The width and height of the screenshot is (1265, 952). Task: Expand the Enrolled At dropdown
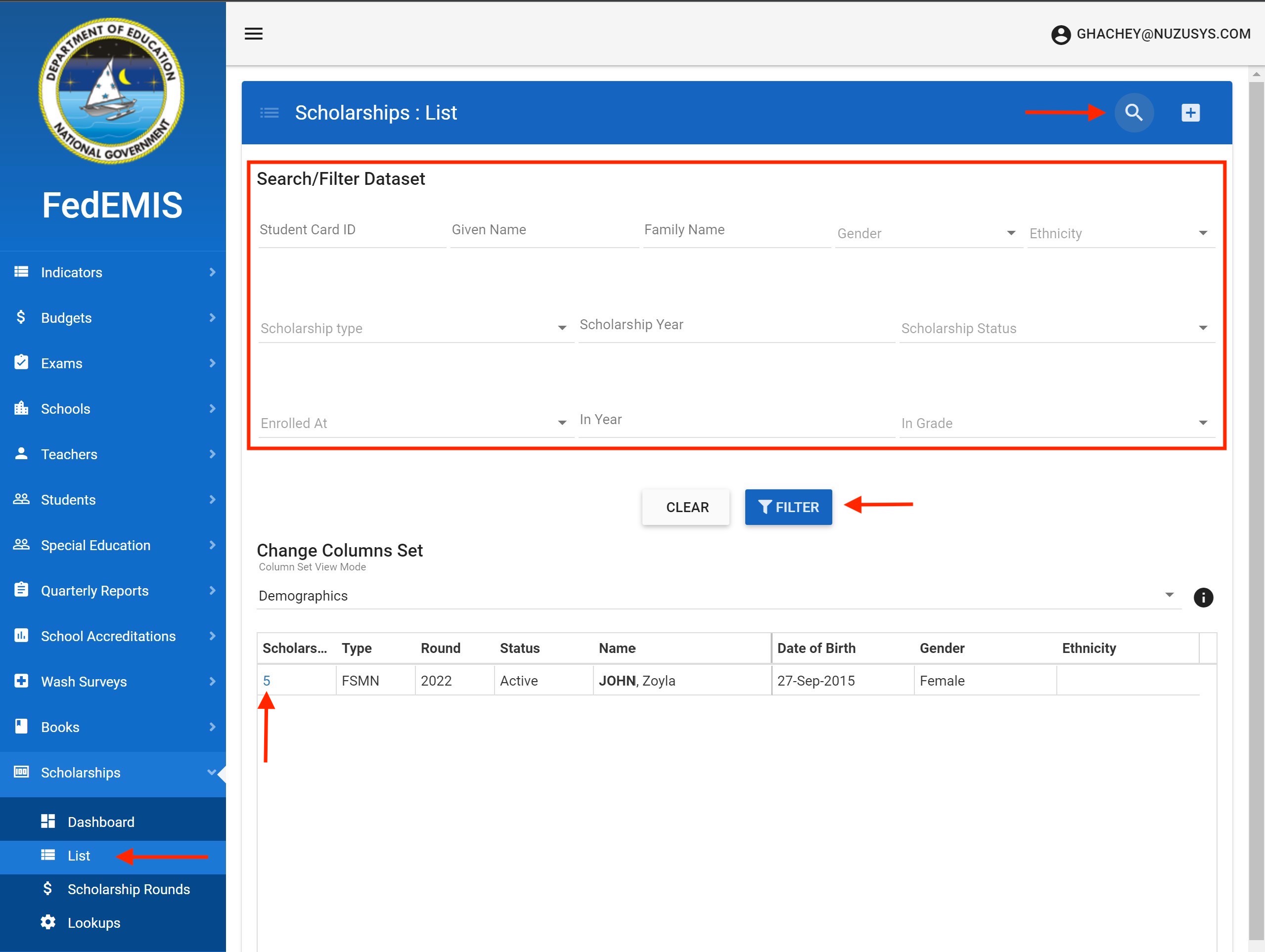pos(414,423)
